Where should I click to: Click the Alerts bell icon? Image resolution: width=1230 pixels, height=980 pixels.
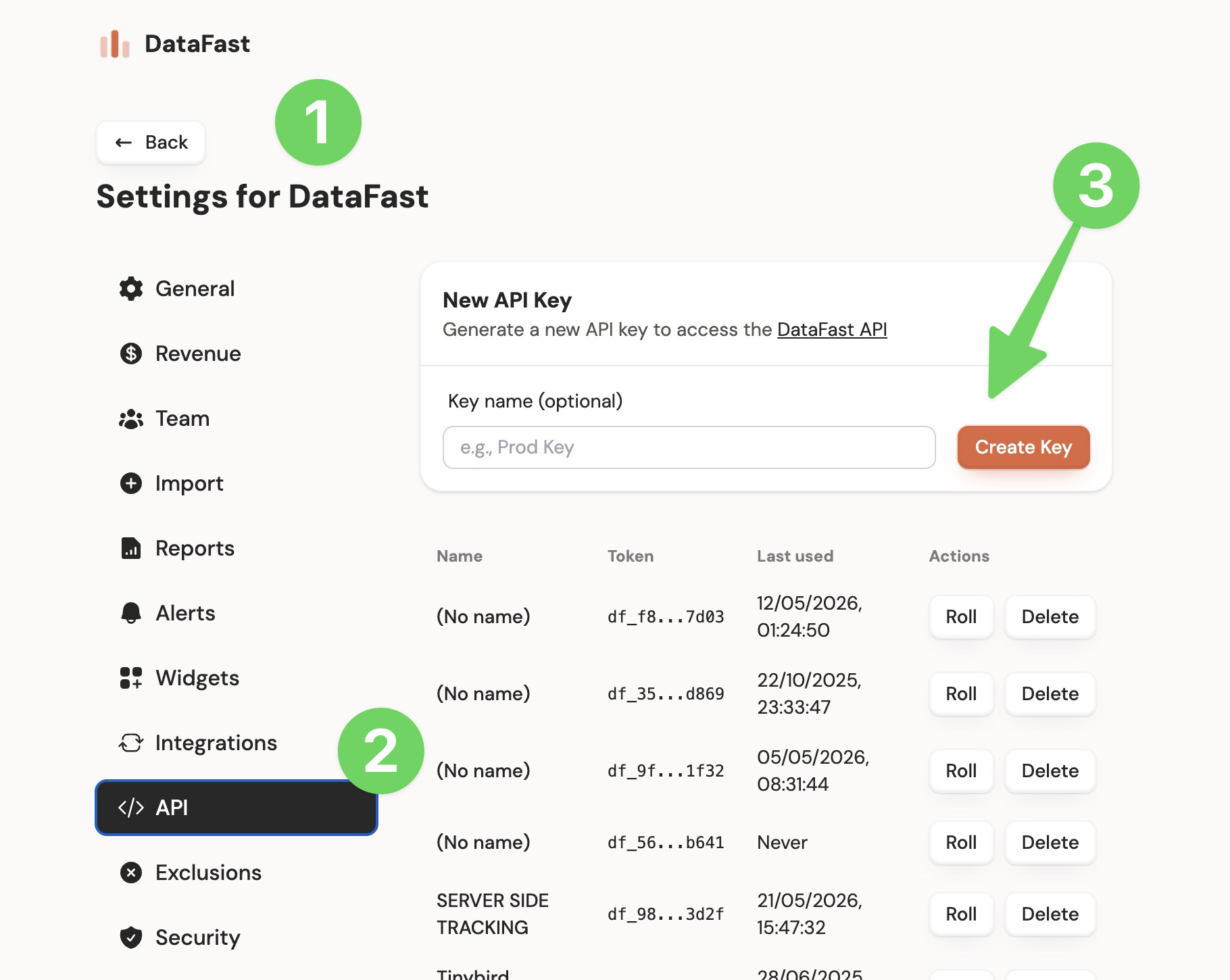pos(131,613)
